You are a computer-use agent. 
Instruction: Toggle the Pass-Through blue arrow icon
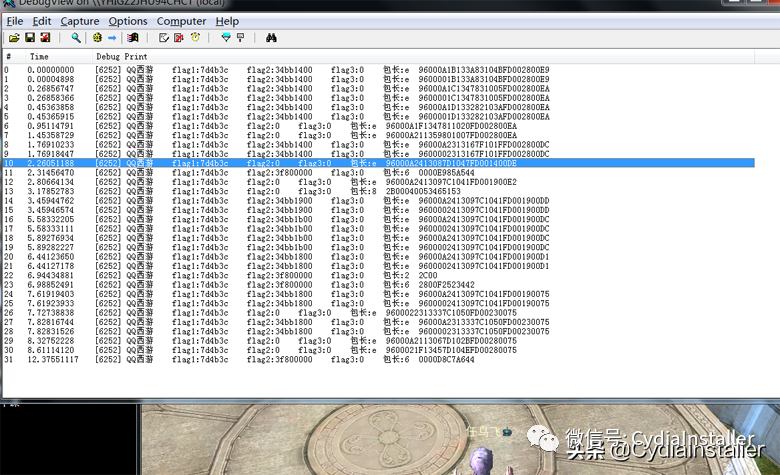click(112, 38)
